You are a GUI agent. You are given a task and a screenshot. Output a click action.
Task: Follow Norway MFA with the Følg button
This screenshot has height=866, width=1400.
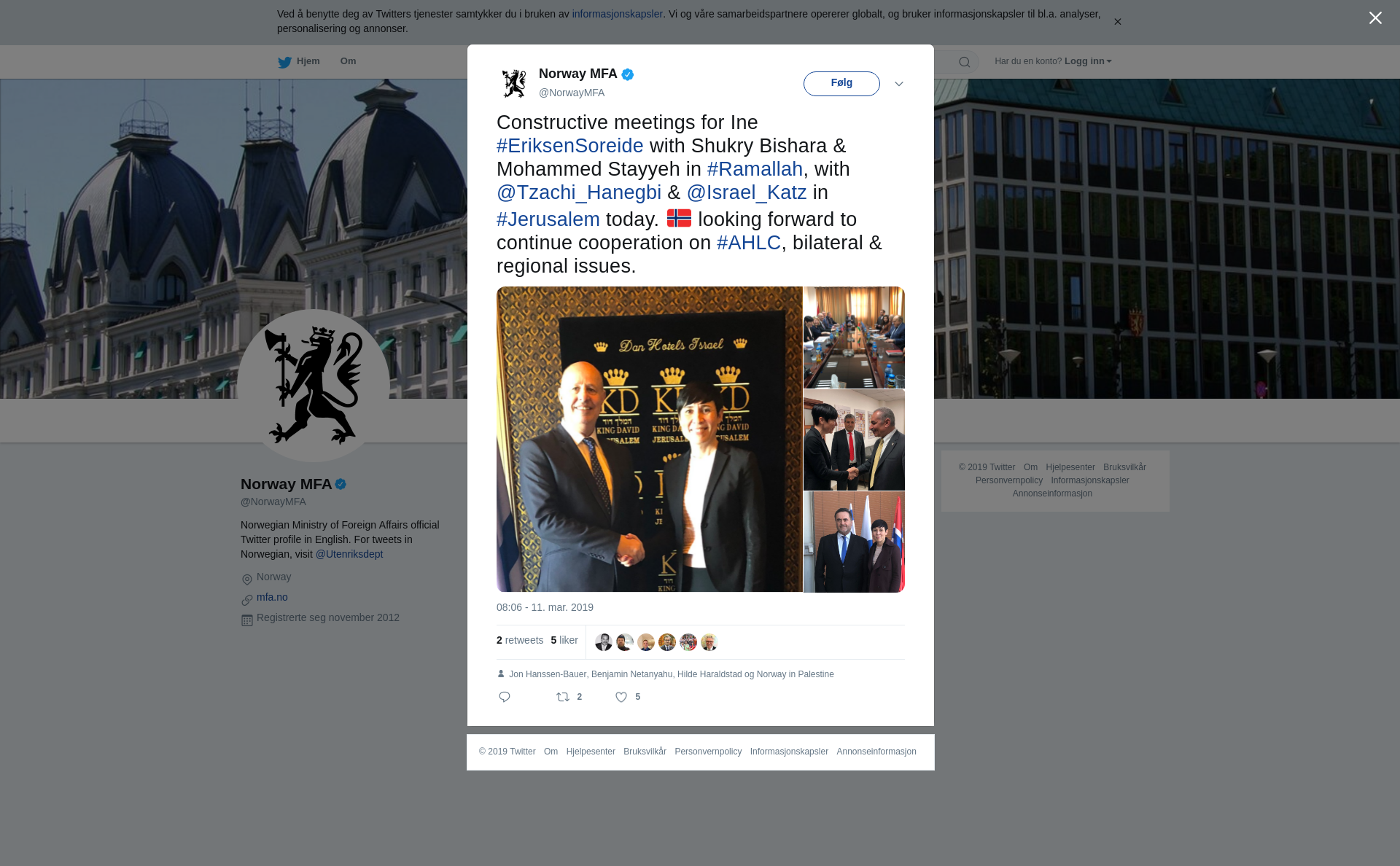tap(841, 84)
